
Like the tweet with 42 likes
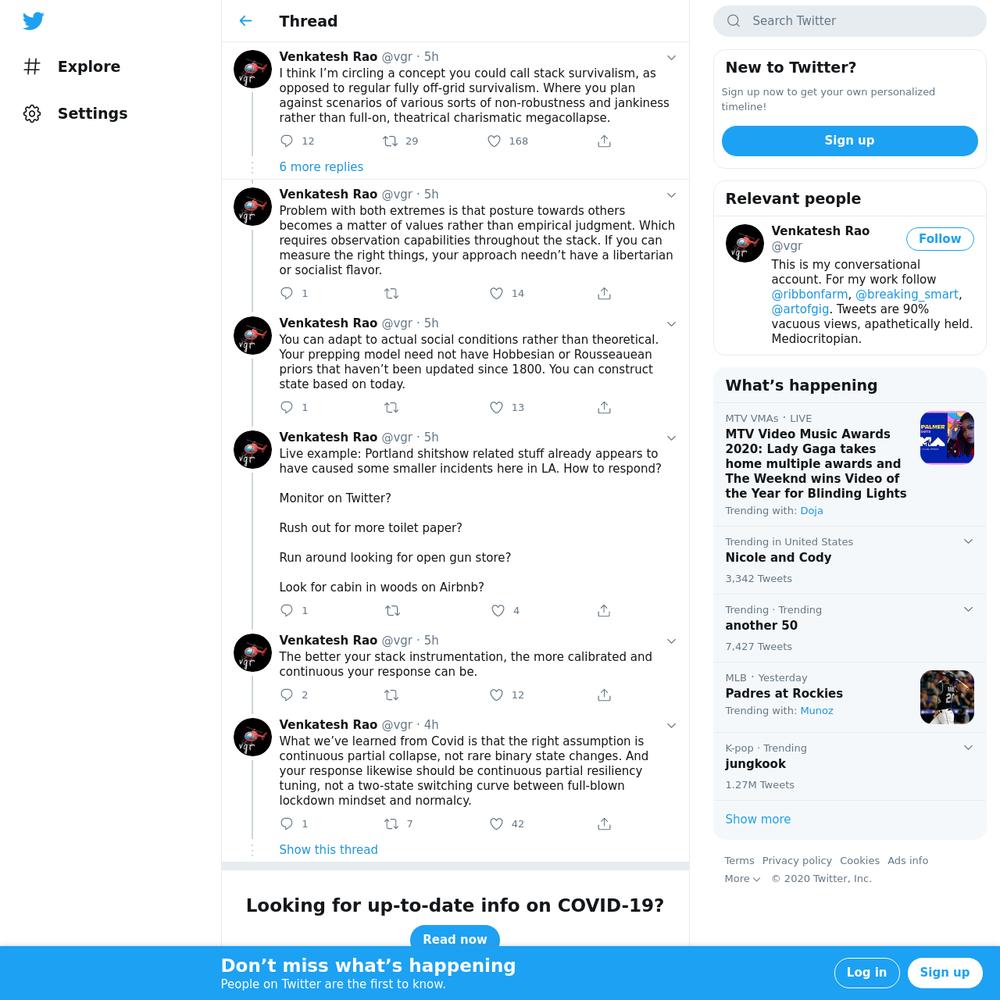point(496,824)
